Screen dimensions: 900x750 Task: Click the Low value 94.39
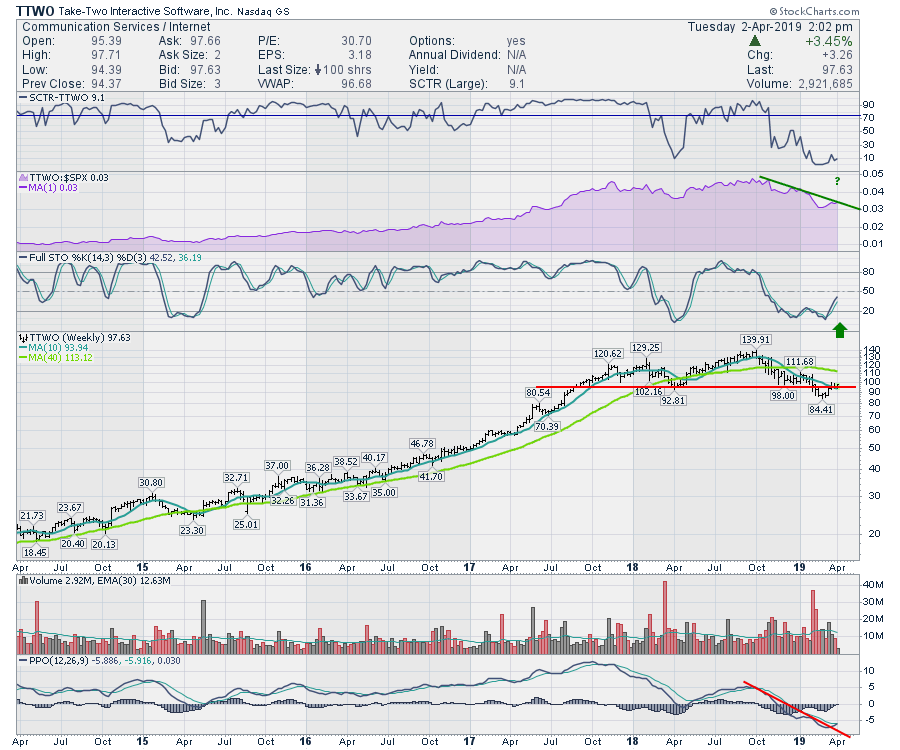coord(106,70)
